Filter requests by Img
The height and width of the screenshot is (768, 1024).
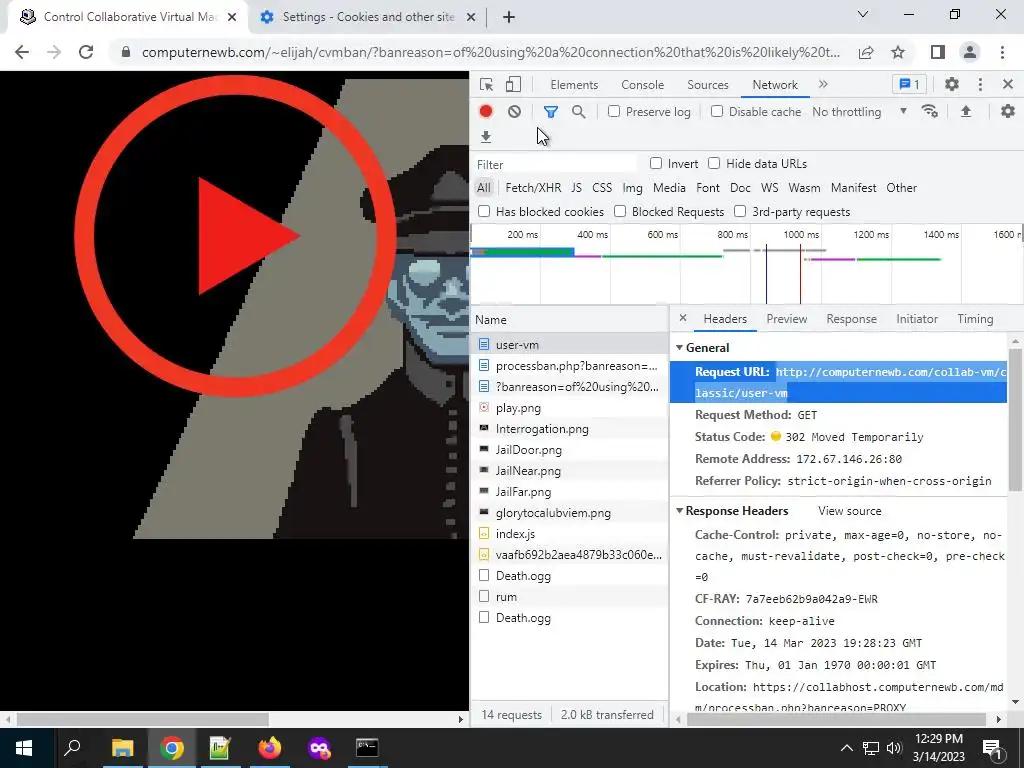[x=632, y=188]
